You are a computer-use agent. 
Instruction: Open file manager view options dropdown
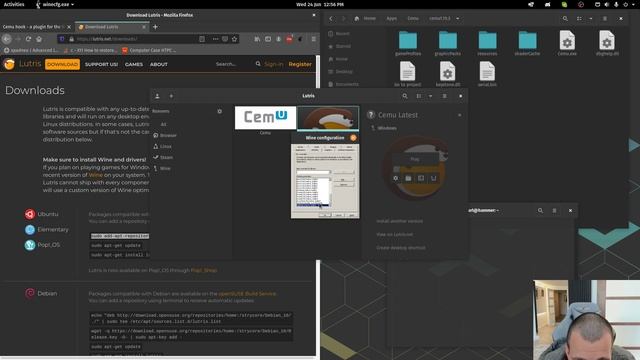(x=591, y=18)
